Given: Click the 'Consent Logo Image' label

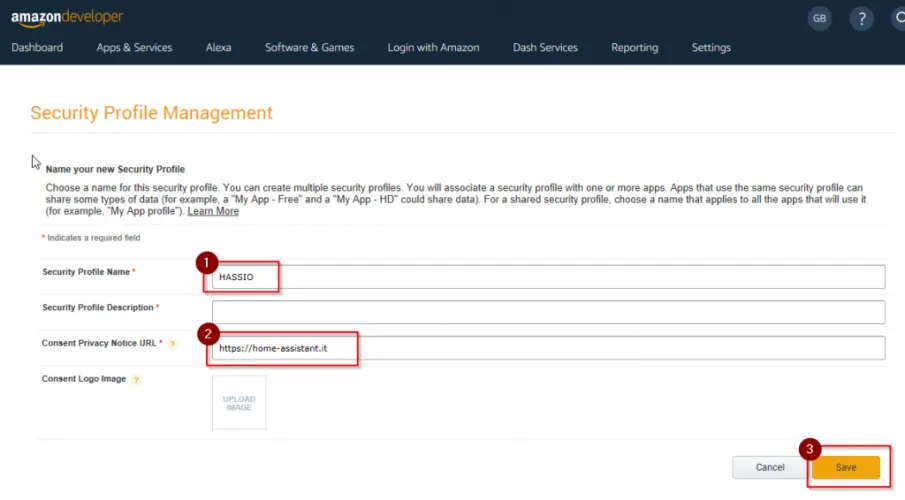Looking at the screenshot, I should (x=84, y=379).
